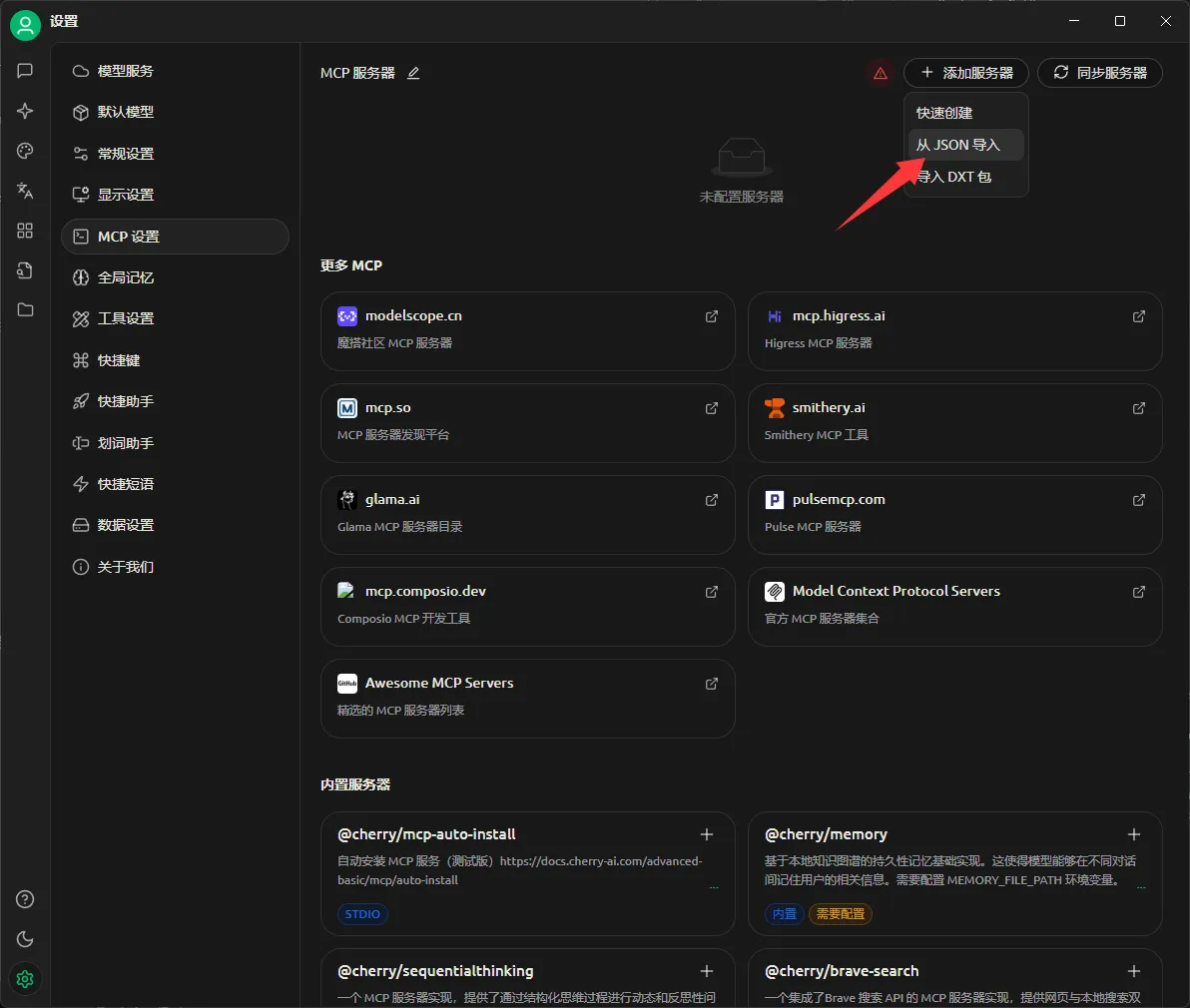Open the files folder icon in sidebar
The image size is (1190, 1008).
click(x=25, y=310)
